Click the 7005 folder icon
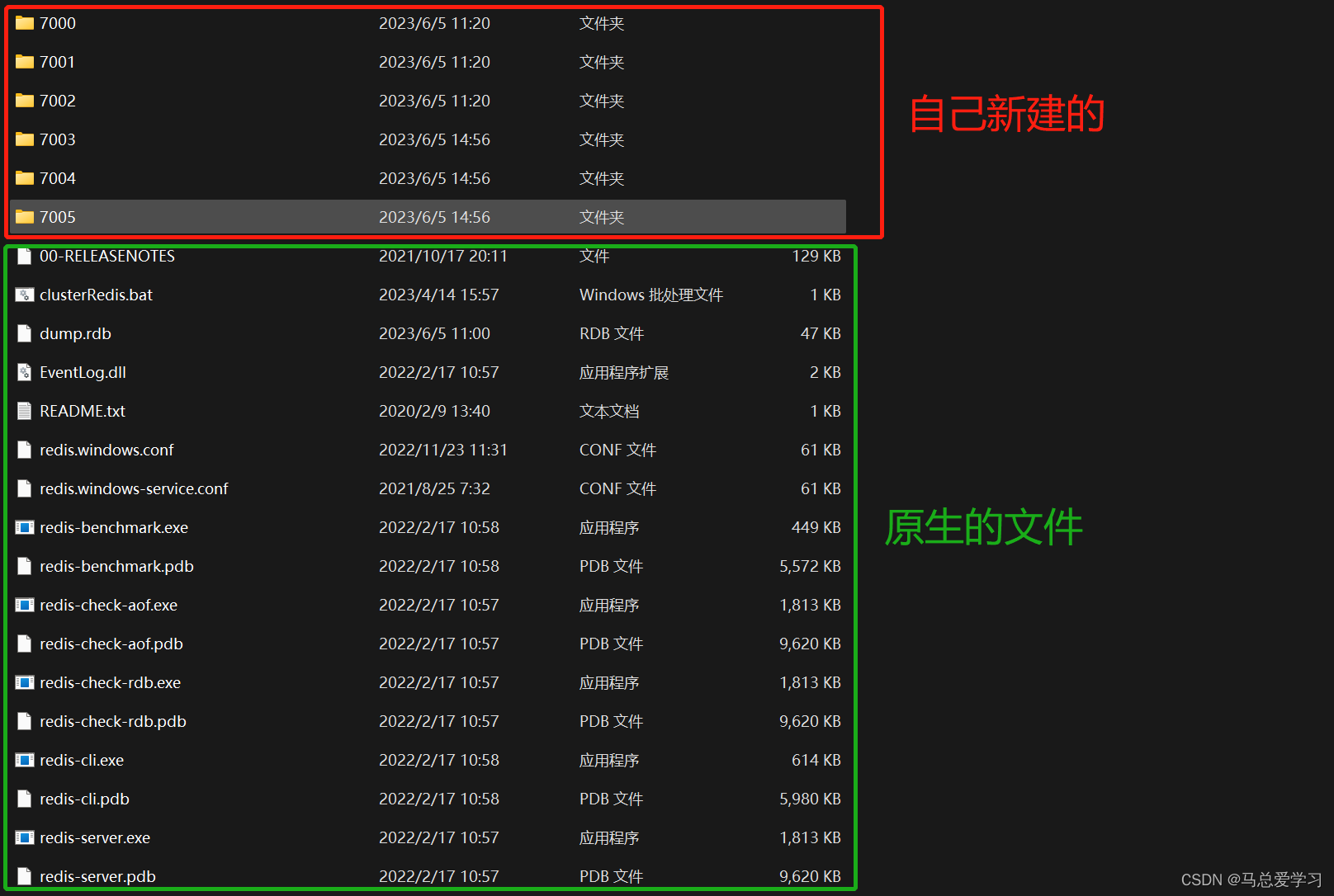Viewport: 1334px width, 896px height. click(x=25, y=217)
